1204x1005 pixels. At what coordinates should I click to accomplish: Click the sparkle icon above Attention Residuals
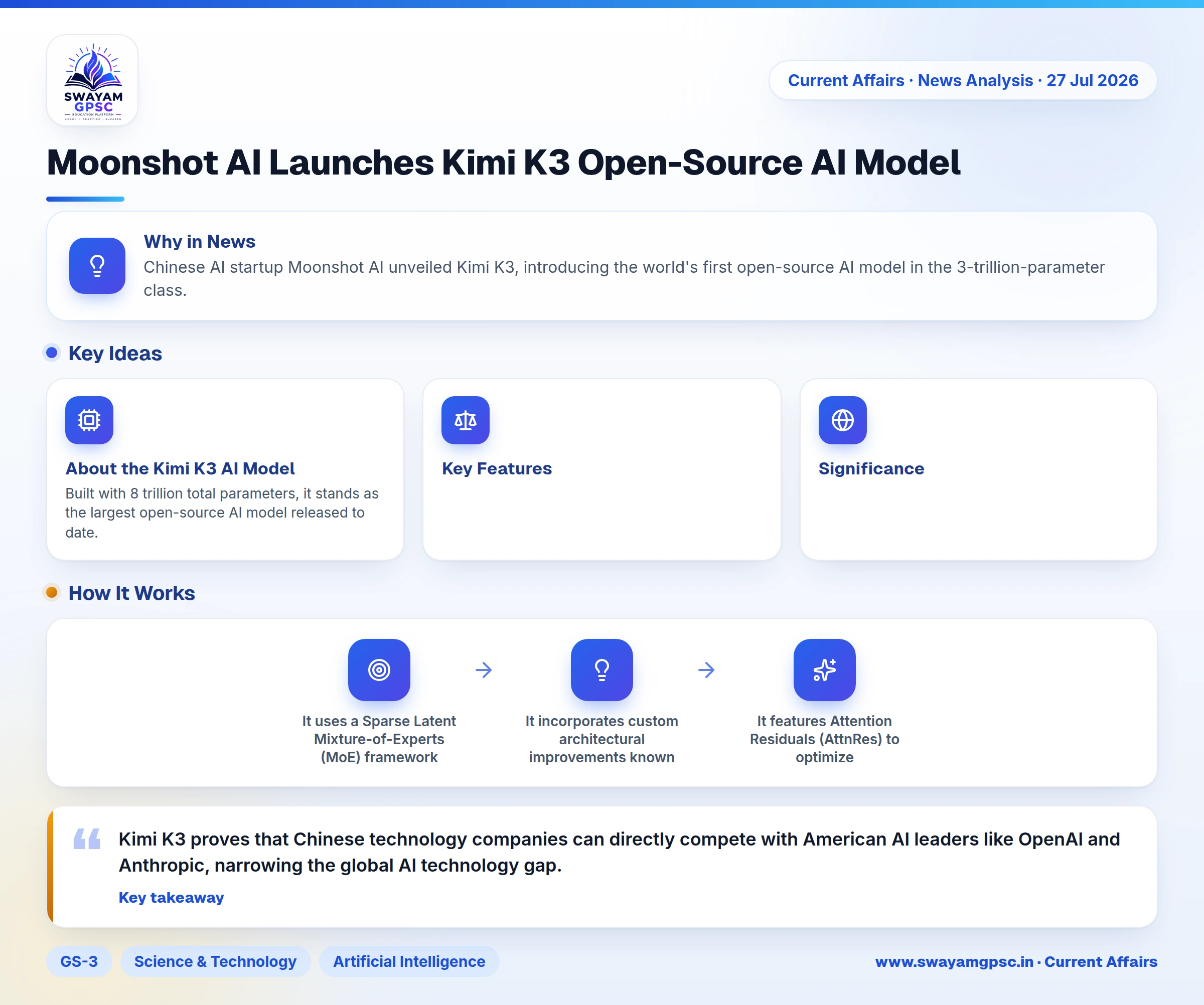[x=824, y=670]
